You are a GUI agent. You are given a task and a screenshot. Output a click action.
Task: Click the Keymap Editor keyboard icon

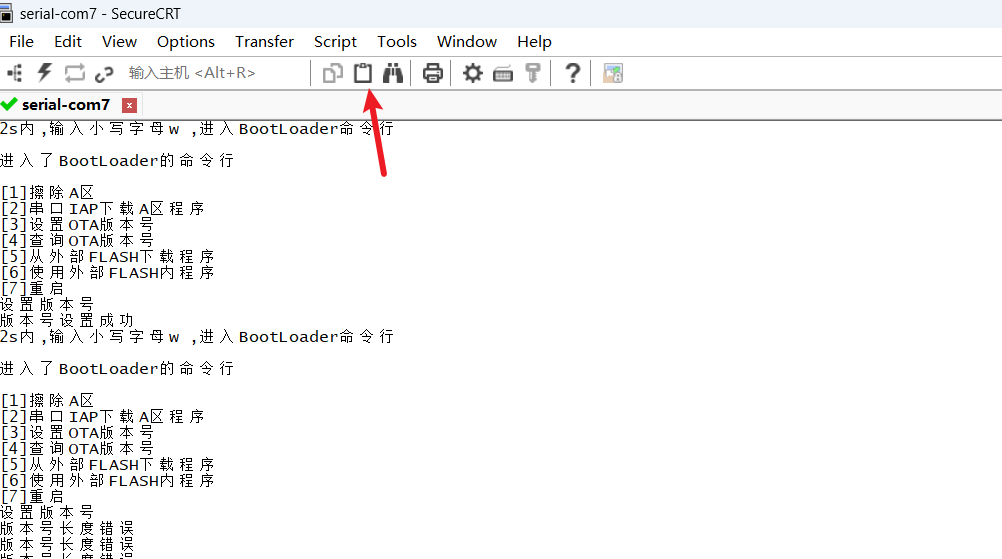coord(503,73)
